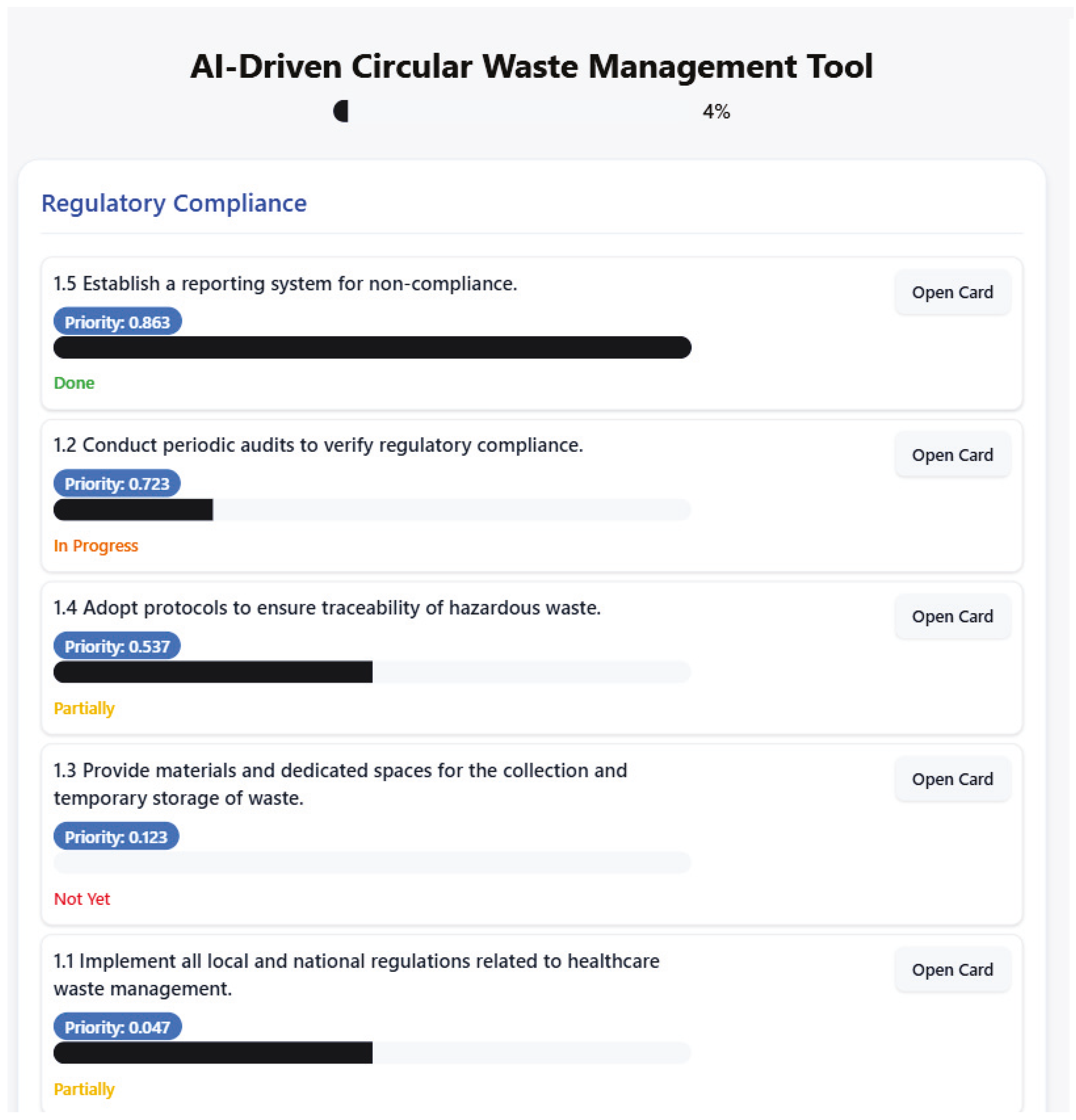The width and height of the screenshot is (1076, 1120).
Task: Open Card for item 1.3 dedicated spaces
Action: pyautogui.click(x=952, y=780)
